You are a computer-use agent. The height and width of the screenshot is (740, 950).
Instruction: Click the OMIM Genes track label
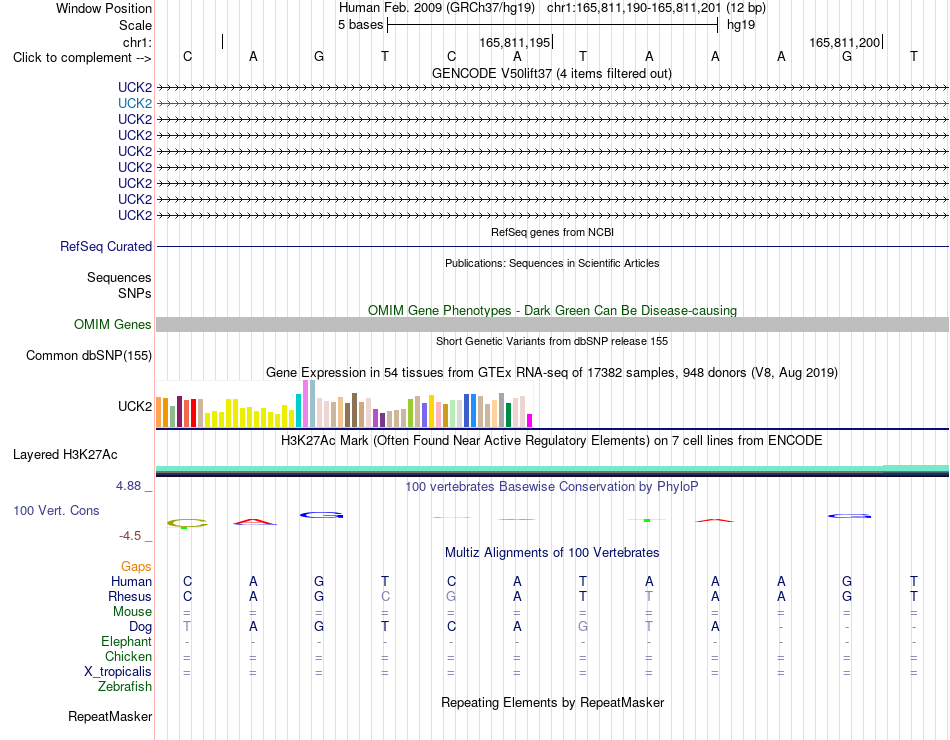click(113, 324)
